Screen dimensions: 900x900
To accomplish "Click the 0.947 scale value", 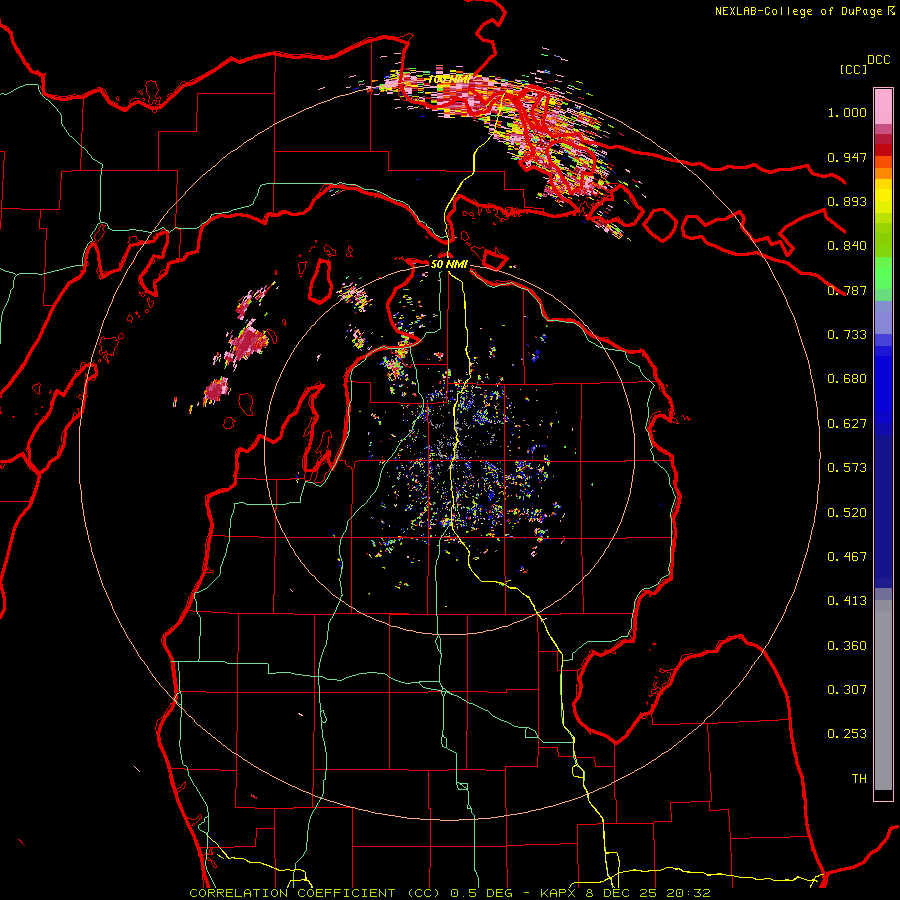I will (x=847, y=157).
